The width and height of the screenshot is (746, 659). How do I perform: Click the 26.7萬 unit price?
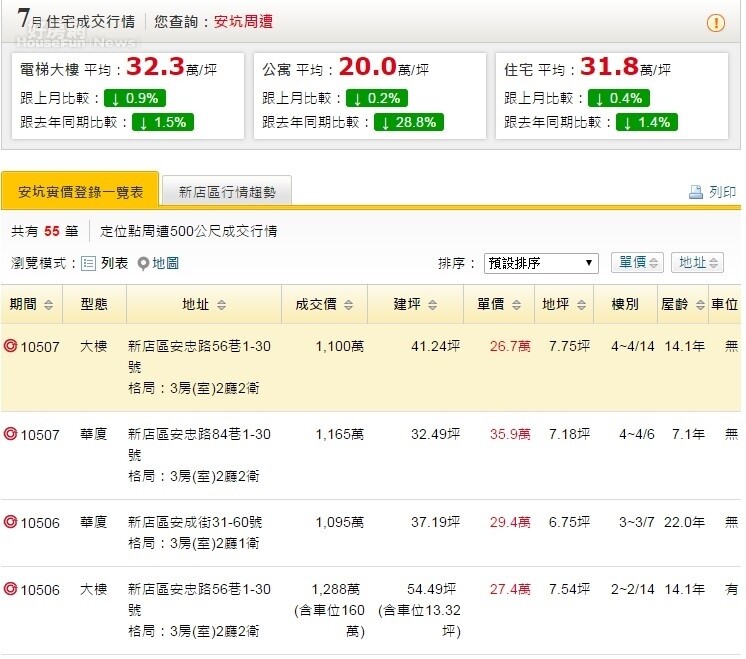point(510,346)
